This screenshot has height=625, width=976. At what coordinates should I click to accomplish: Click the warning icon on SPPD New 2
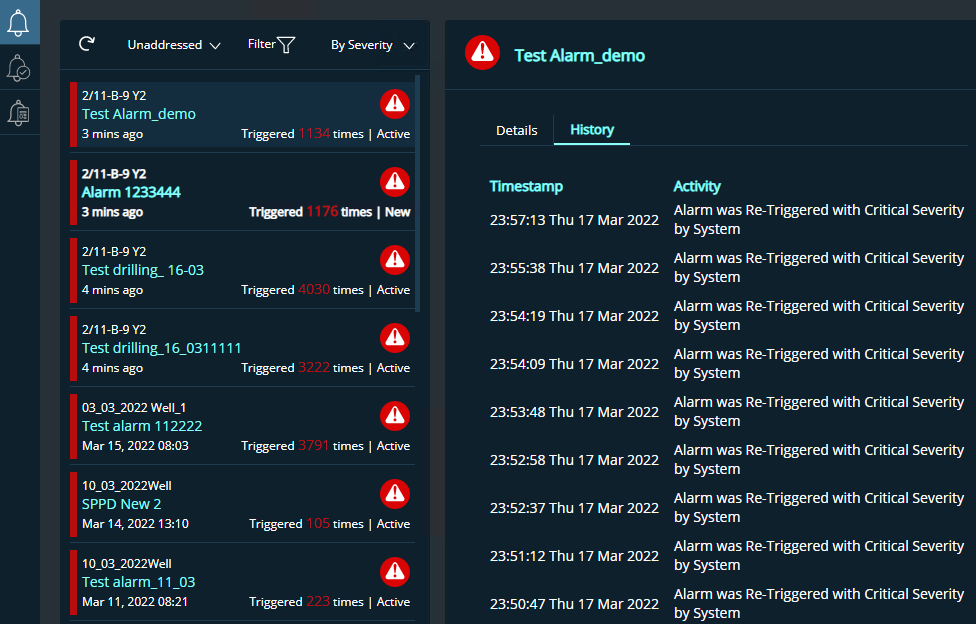tap(395, 493)
